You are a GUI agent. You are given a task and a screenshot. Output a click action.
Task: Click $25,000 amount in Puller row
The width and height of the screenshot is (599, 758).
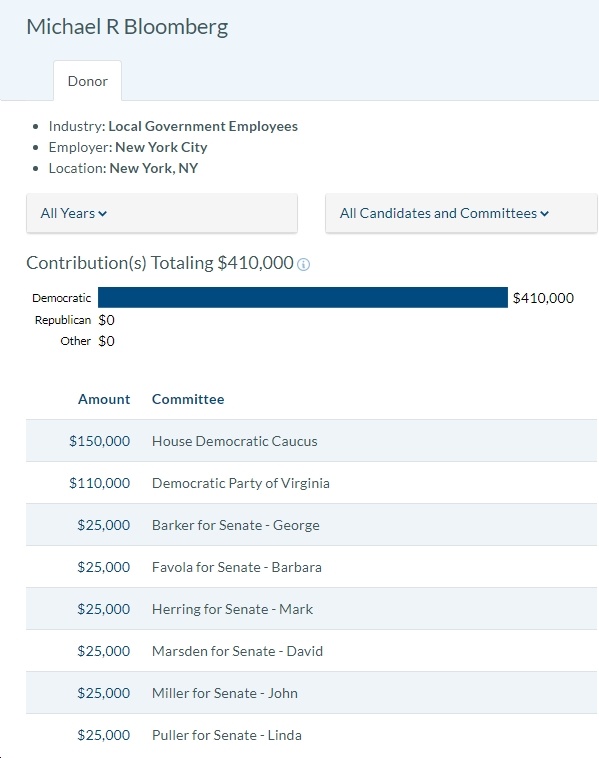click(103, 735)
